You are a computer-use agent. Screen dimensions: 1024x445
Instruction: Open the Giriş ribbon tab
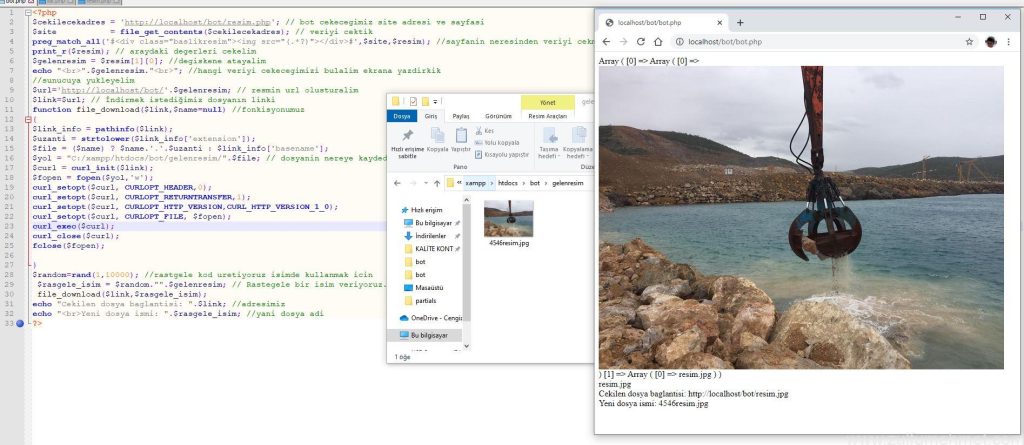pos(432,116)
